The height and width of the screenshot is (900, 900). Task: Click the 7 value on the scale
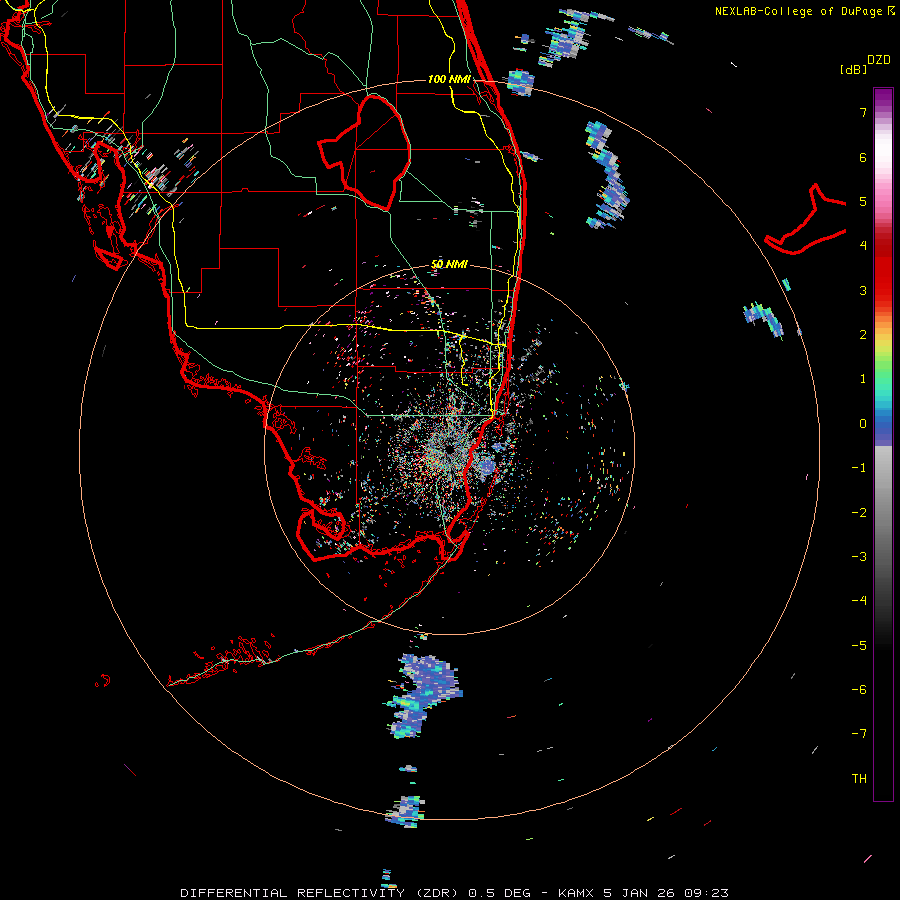tap(863, 112)
